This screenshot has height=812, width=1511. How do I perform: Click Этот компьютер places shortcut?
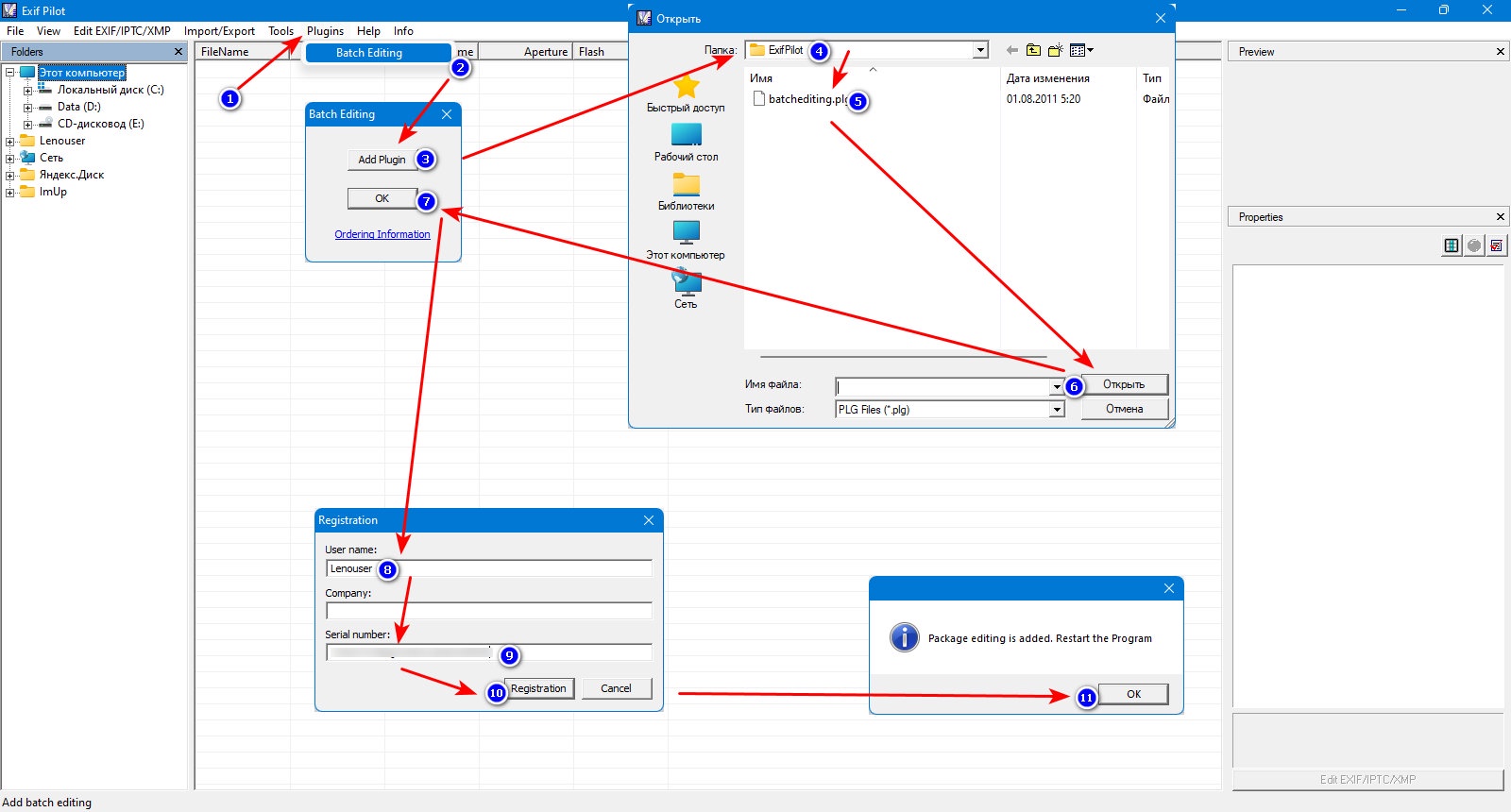pos(686,242)
